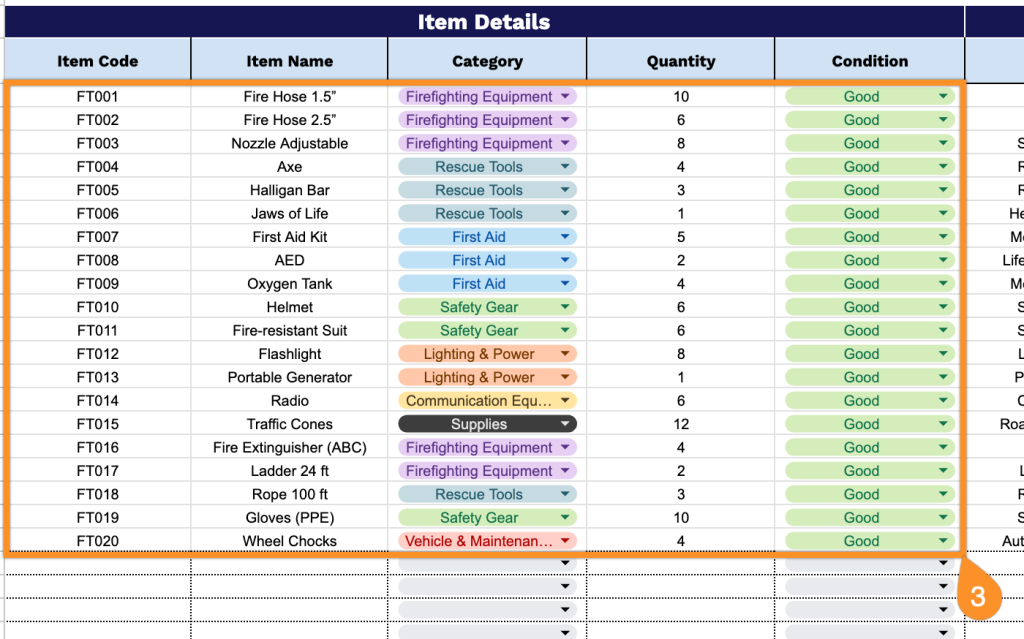Viewport: 1024px width, 639px height.
Task: Expand the Supplies category dropdown arrow
Action: (x=565, y=424)
